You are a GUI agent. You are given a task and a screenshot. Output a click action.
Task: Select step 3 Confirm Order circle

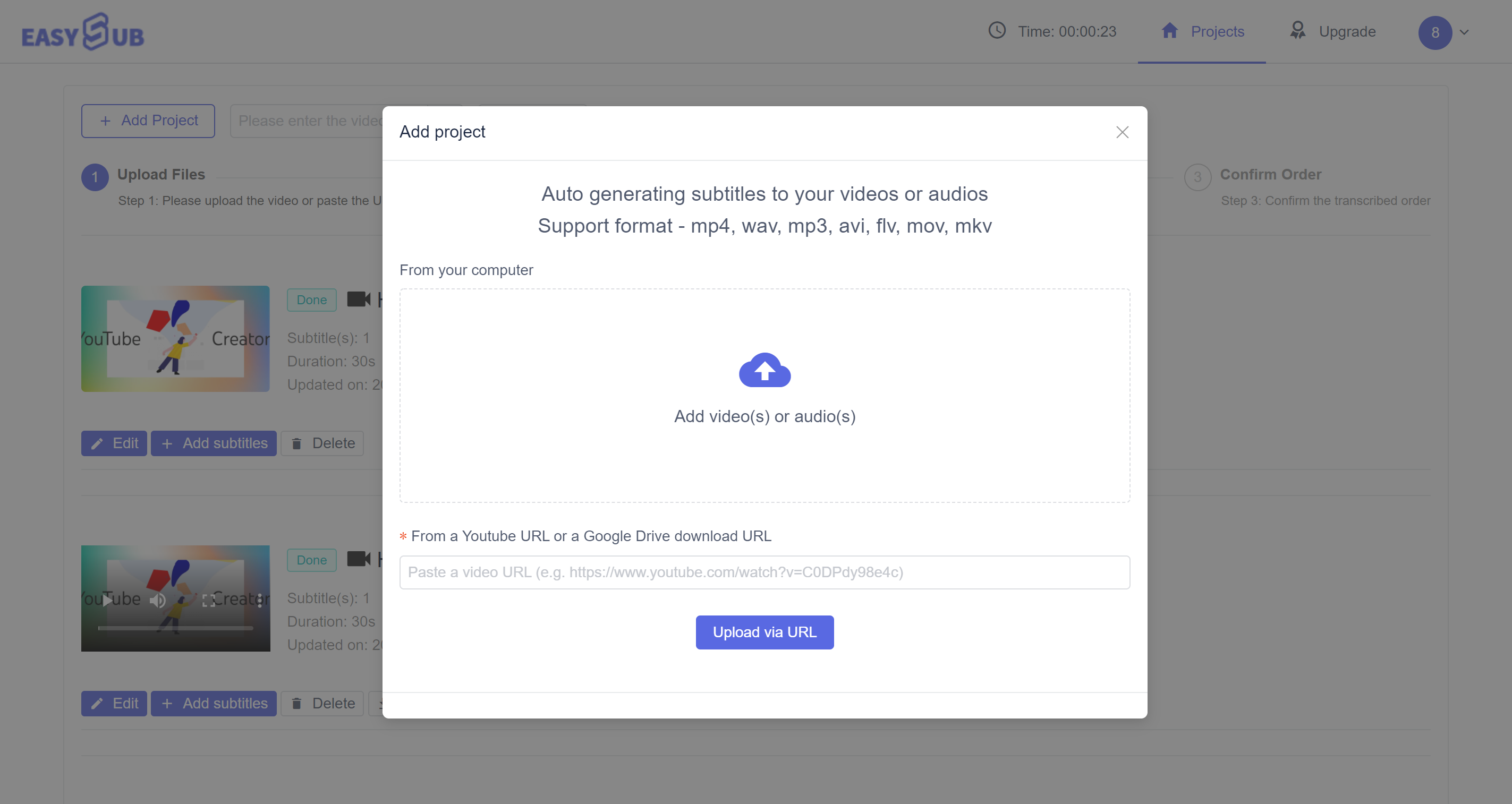pyautogui.click(x=1197, y=177)
